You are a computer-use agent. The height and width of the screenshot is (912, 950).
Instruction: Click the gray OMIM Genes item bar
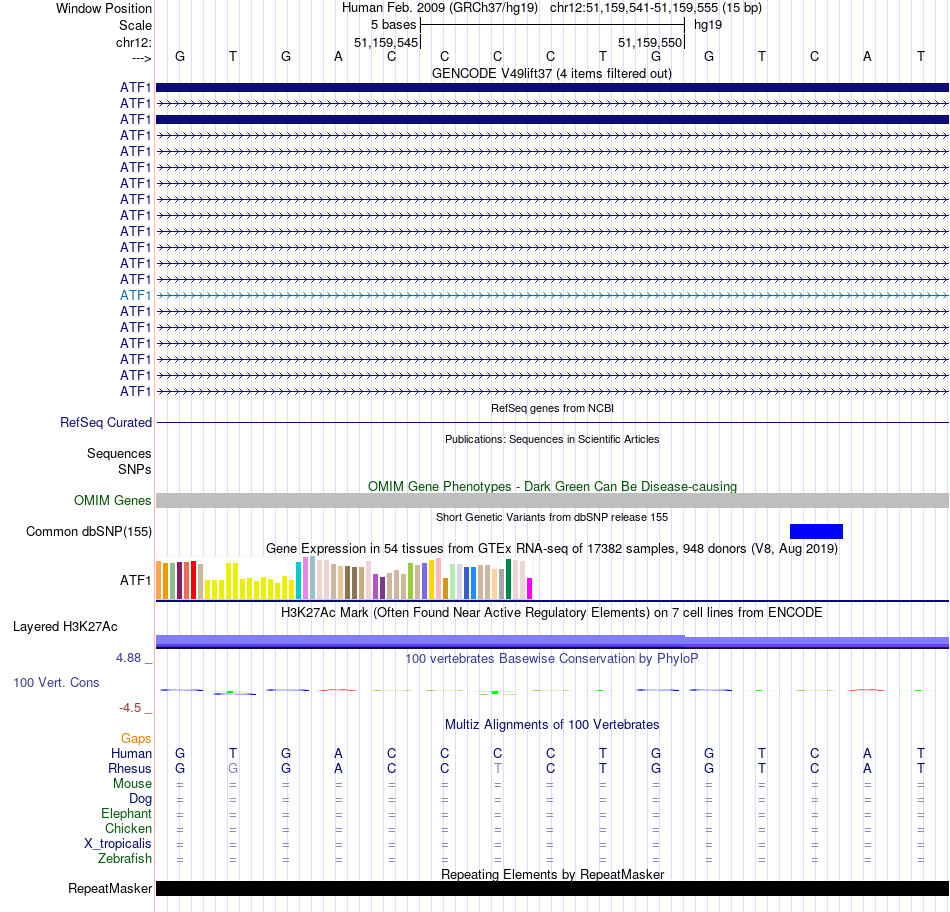coord(552,501)
